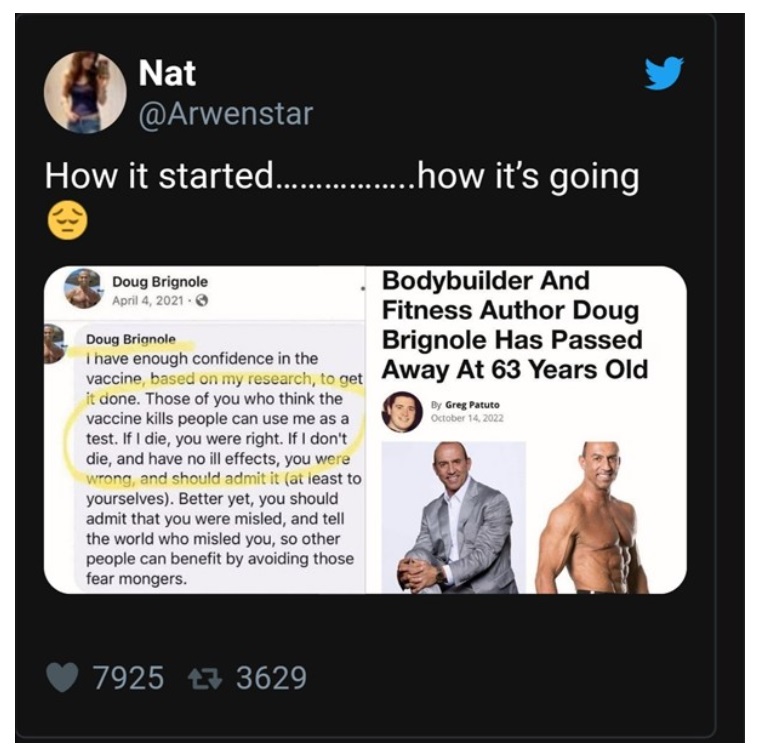This screenshot has width=761, height=756.
Task: Click the October 14, 2022 article date
Action: click(x=467, y=418)
